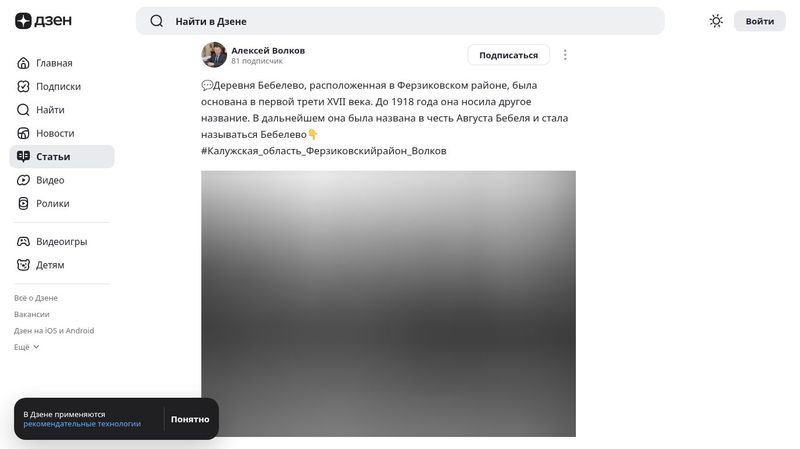Expand the Ещё footer menu
Image resolution: width=800 pixels, height=449 pixels.
pos(27,347)
